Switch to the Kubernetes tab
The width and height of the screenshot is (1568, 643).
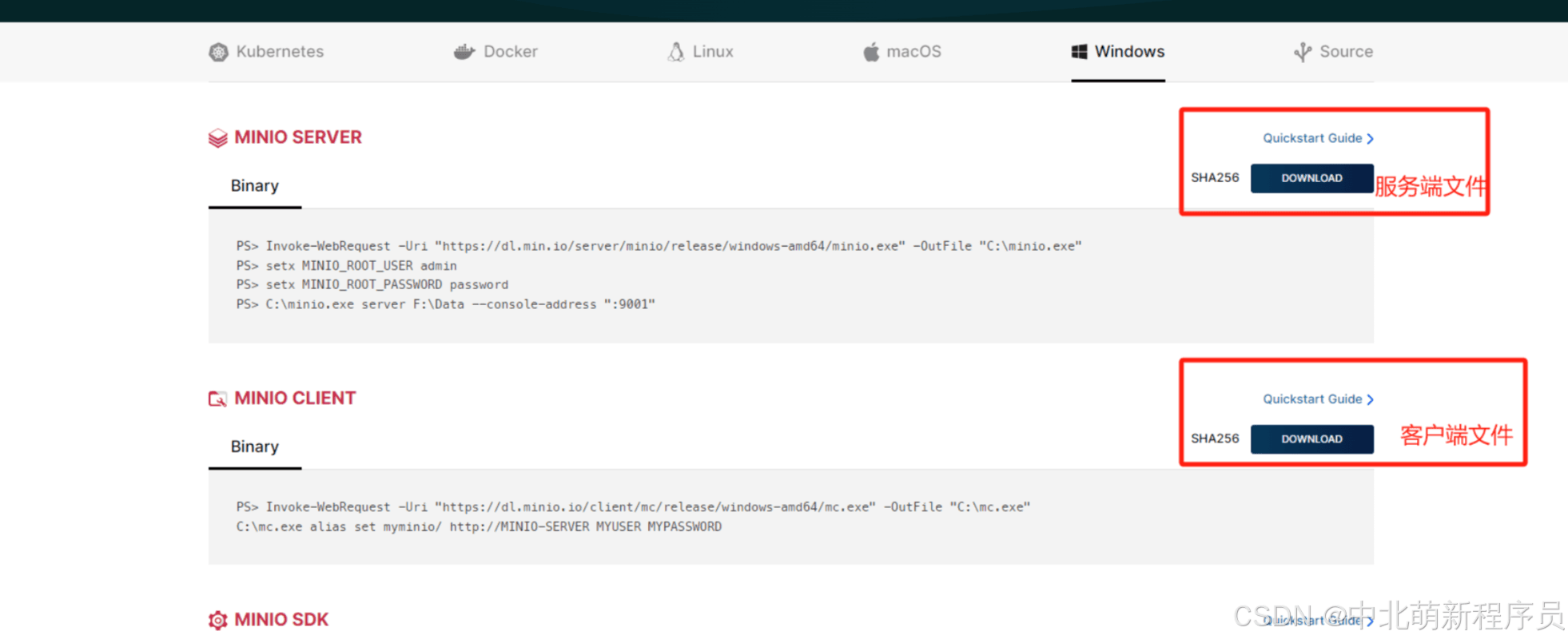280,52
